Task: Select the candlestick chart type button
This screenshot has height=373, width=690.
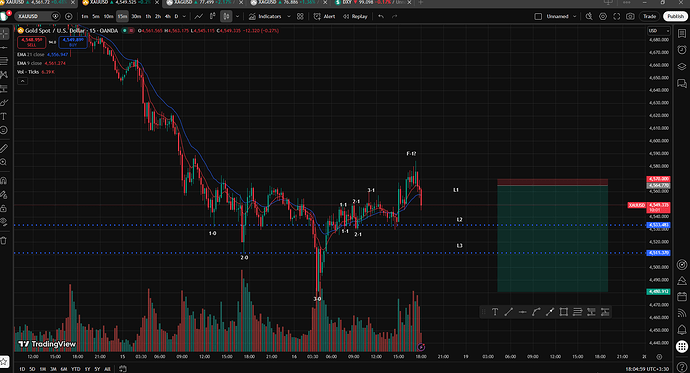Action: point(226,16)
